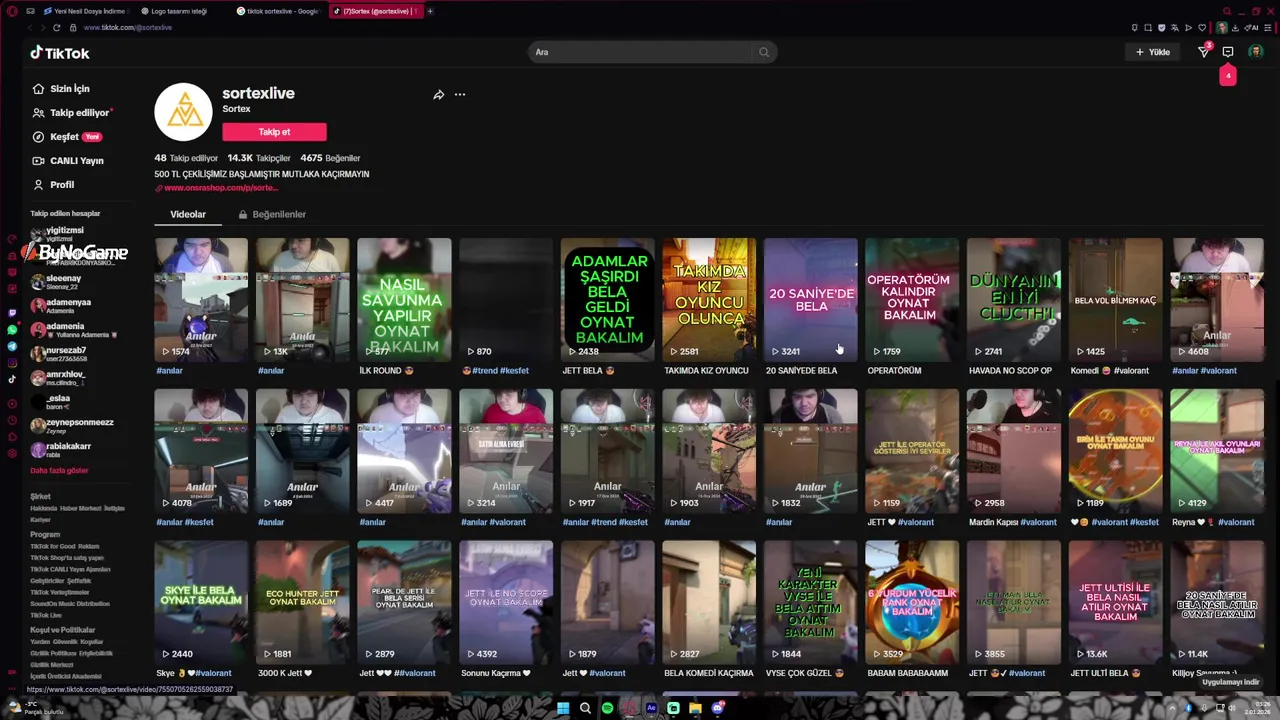Viewport: 1280px width, 720px height.
Task: Open the messages icon in header
Action: tap(1228, 52)
